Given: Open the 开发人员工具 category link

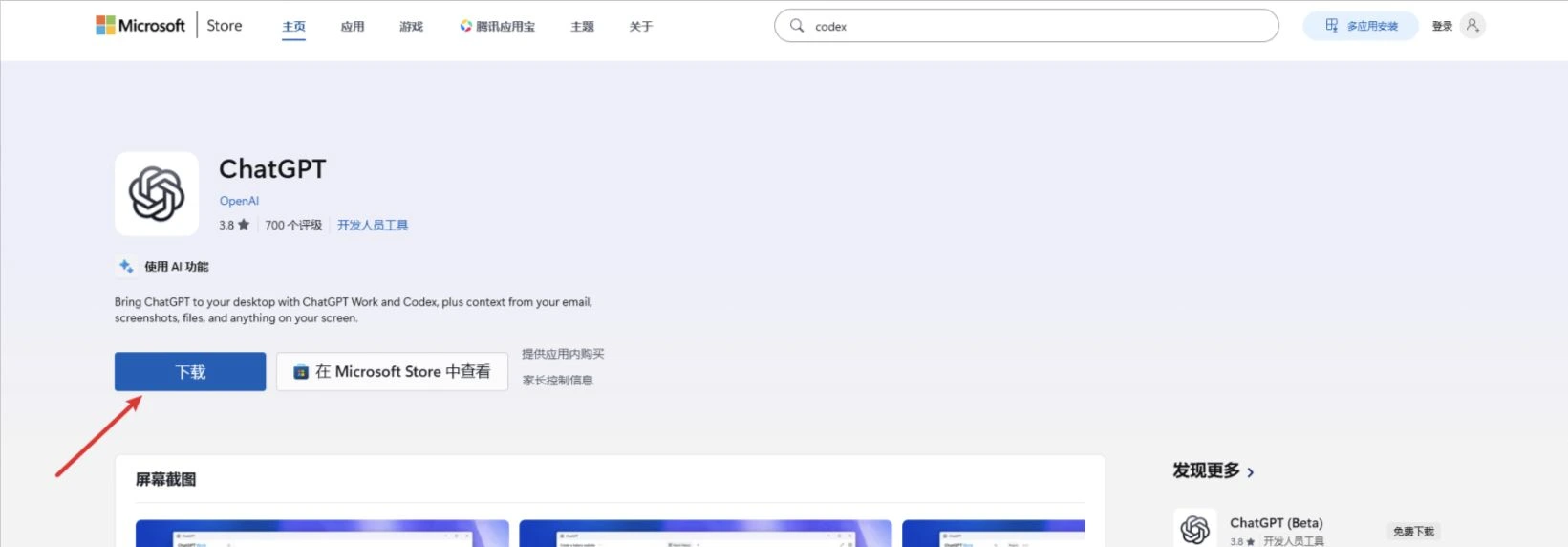Looking at the screenshot, I should tap(373, 225).
